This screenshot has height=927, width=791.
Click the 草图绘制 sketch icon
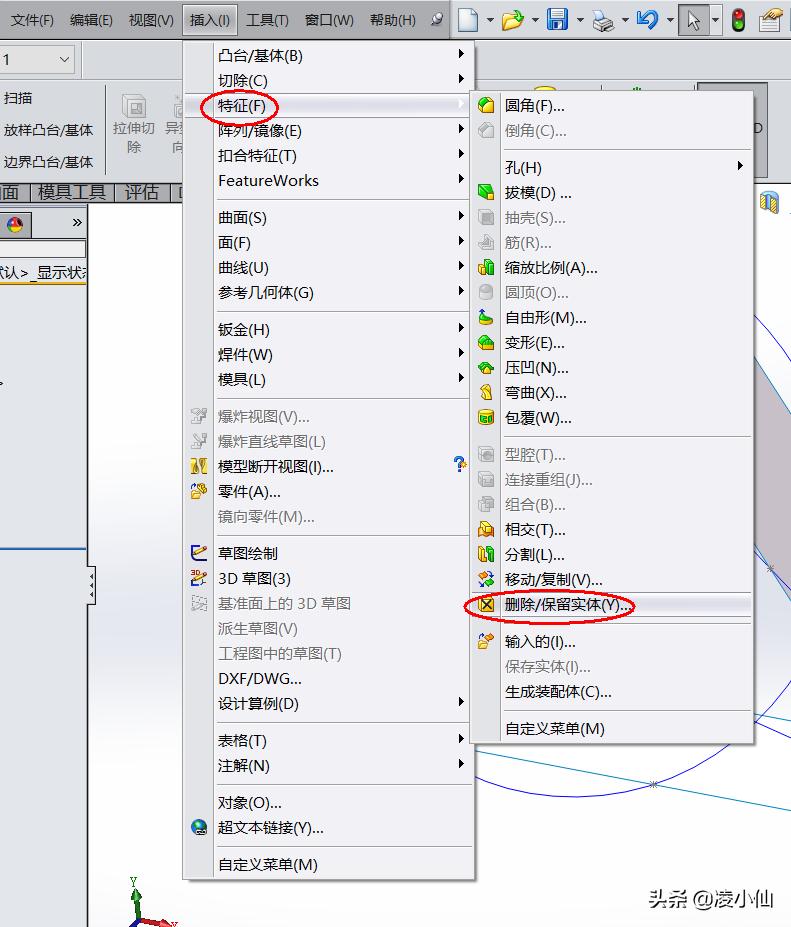[199, 553]
